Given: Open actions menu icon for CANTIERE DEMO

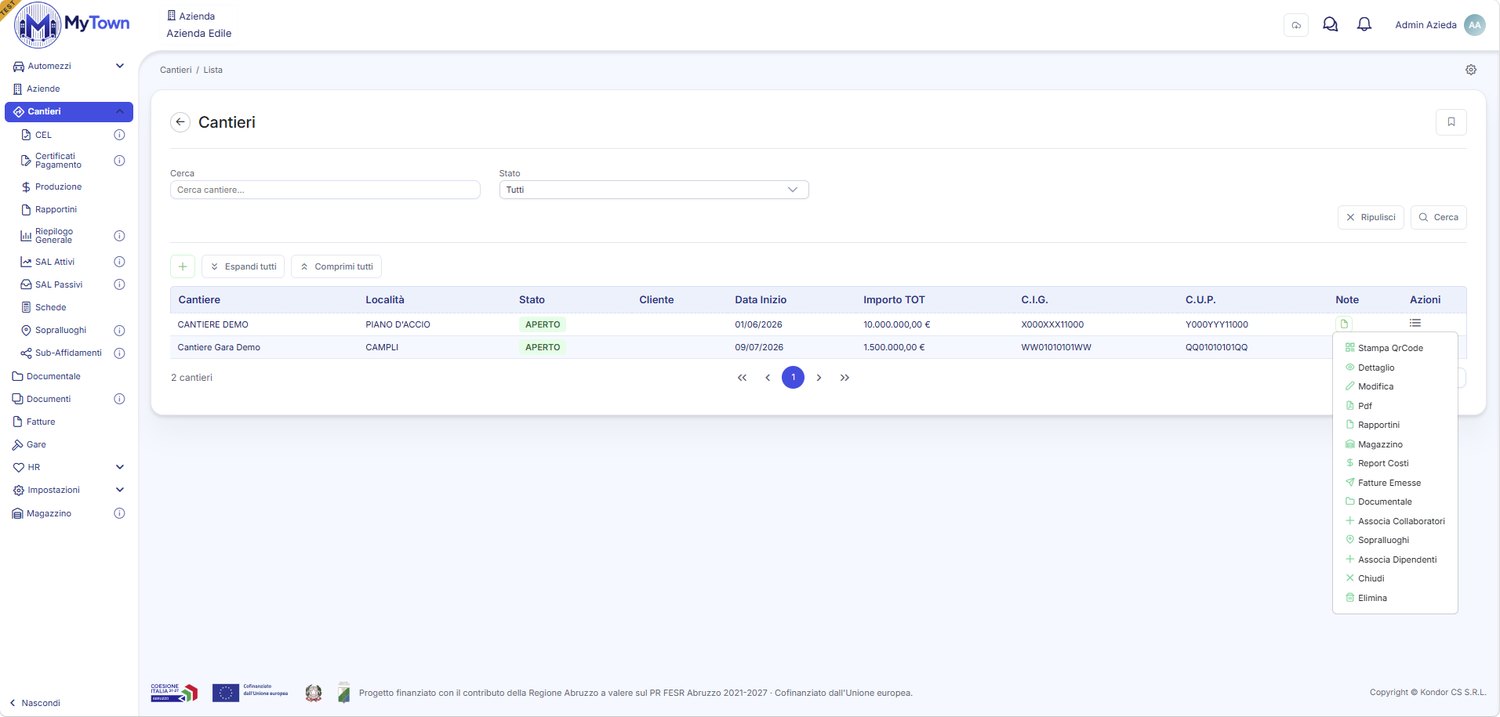Looking at the screenshot, I should tap(1415, 323).
